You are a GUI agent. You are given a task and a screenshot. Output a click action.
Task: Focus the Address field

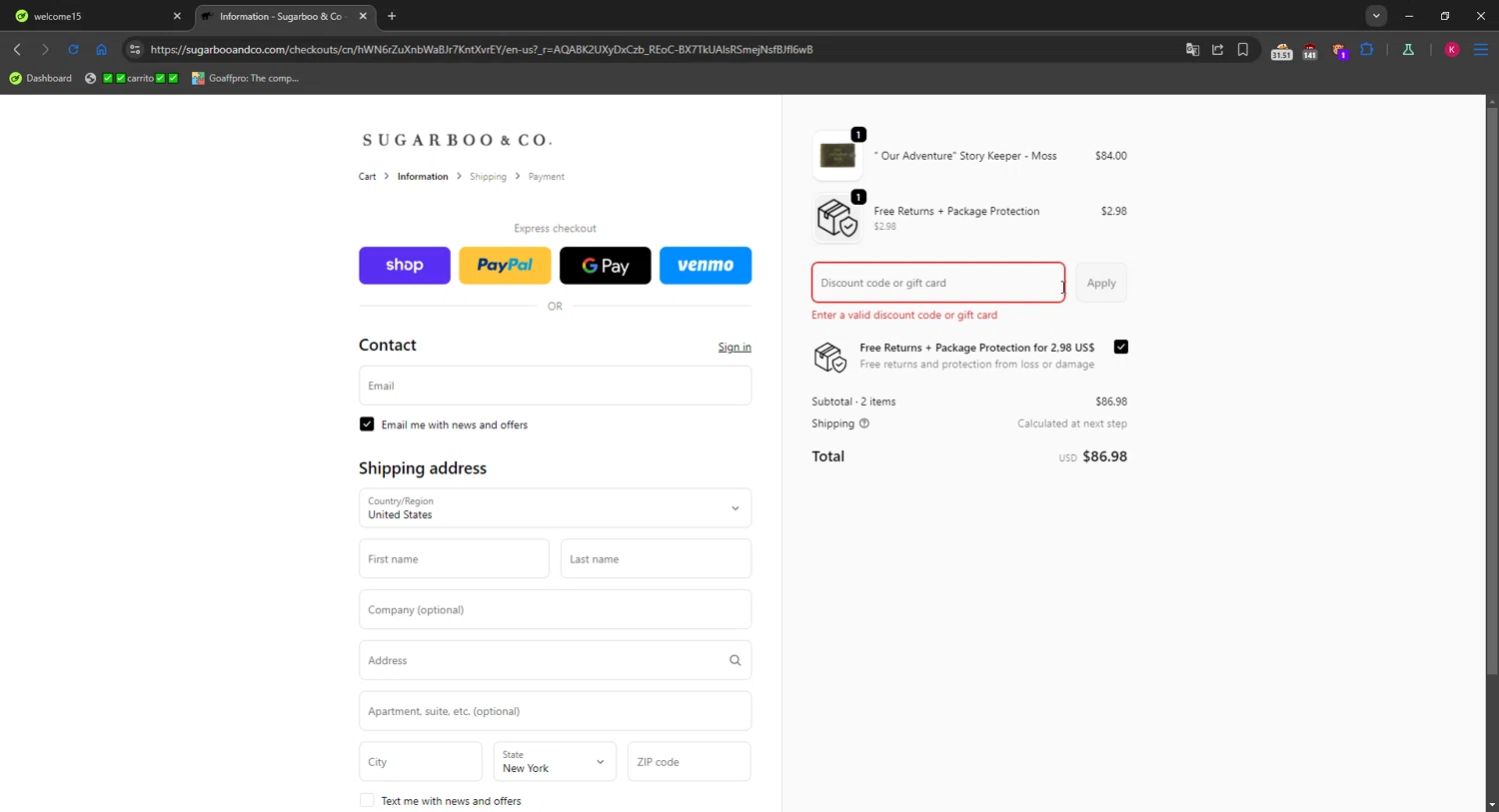555,660
